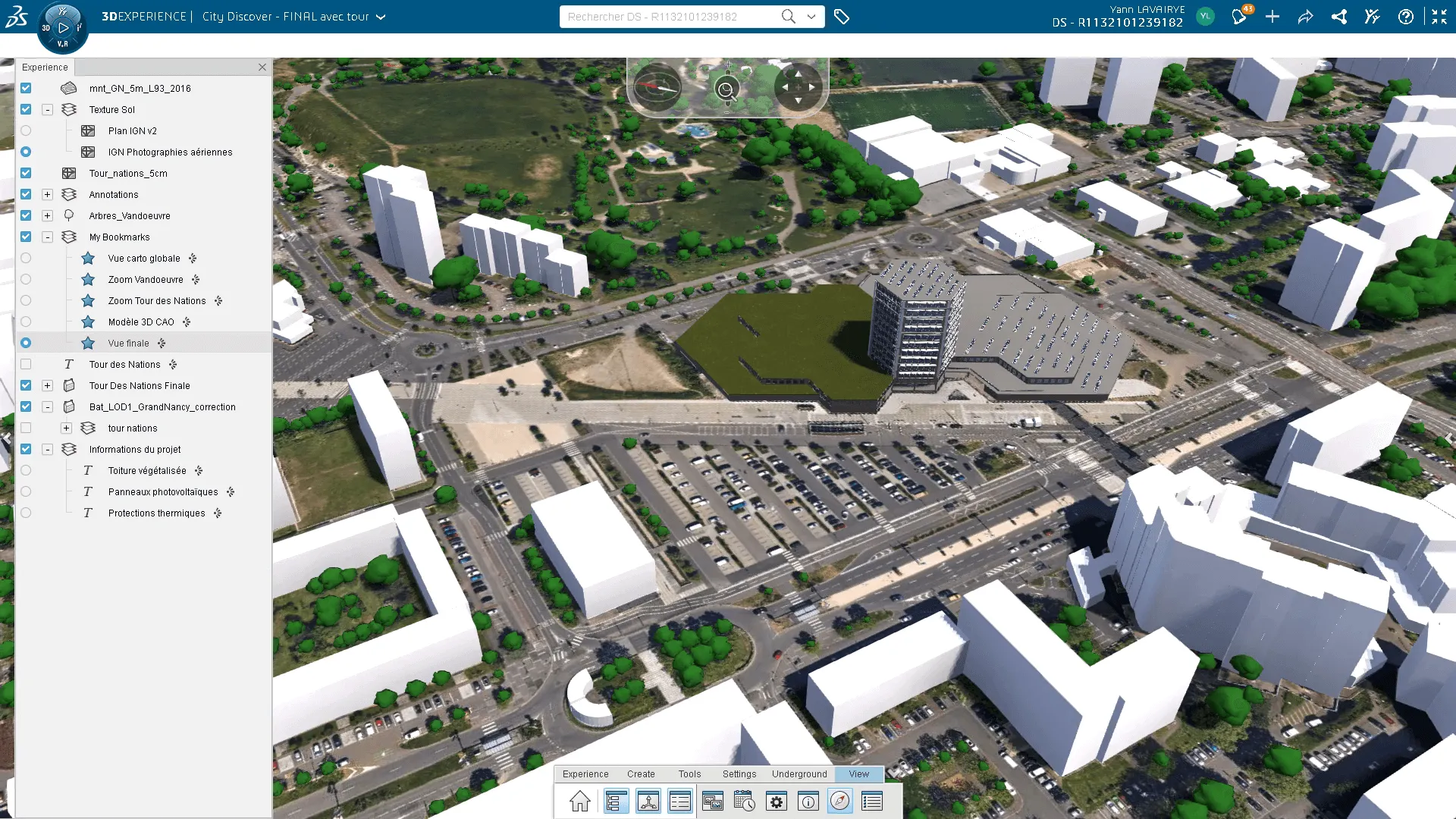Click the search input field
The width and height of the screenshot is (1456, 819).
click(x=667, y=17)
